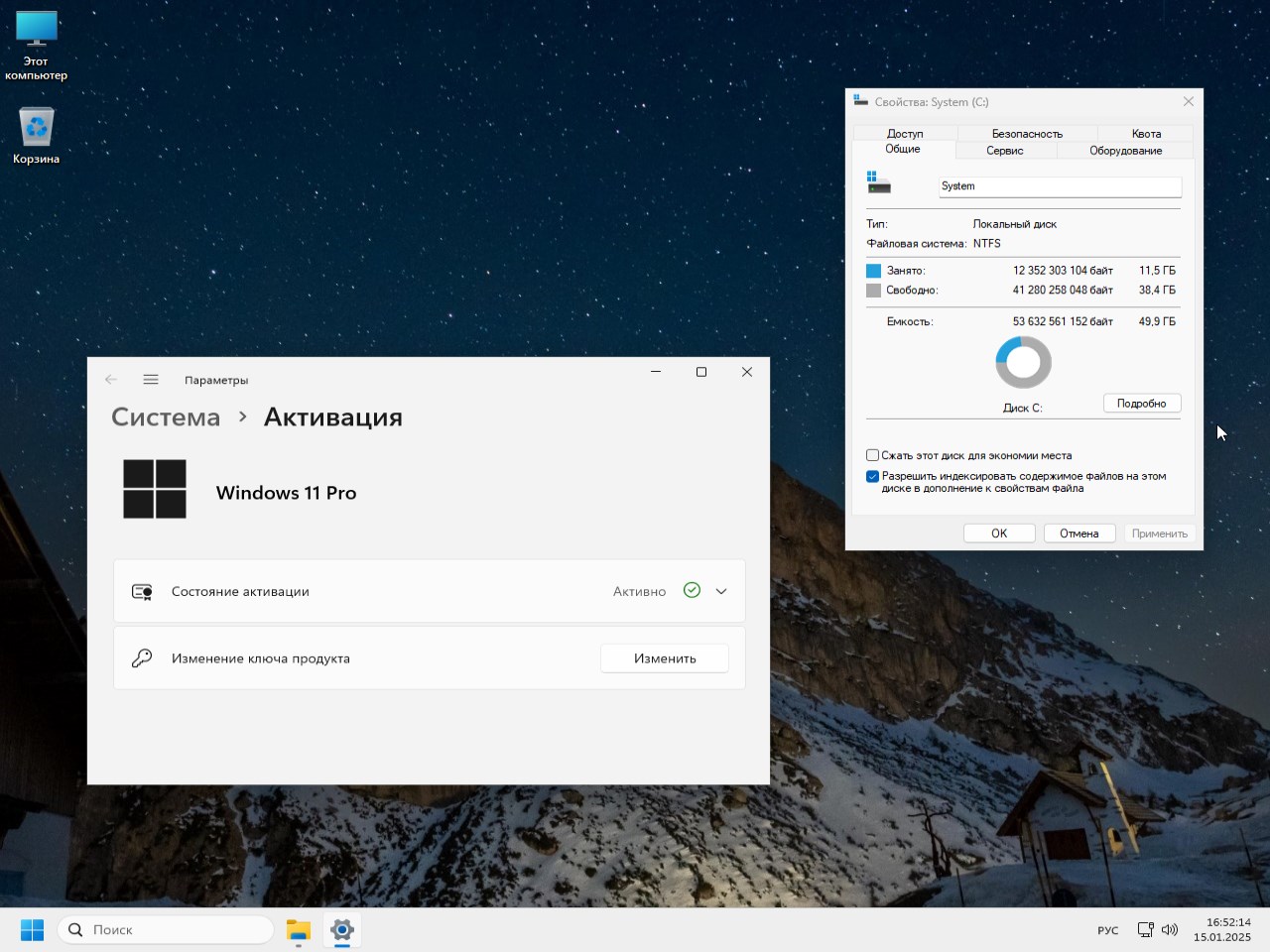Click the Windows 11 logo in Активация
The image size is (1270, 952).
(x=155, y=489)
